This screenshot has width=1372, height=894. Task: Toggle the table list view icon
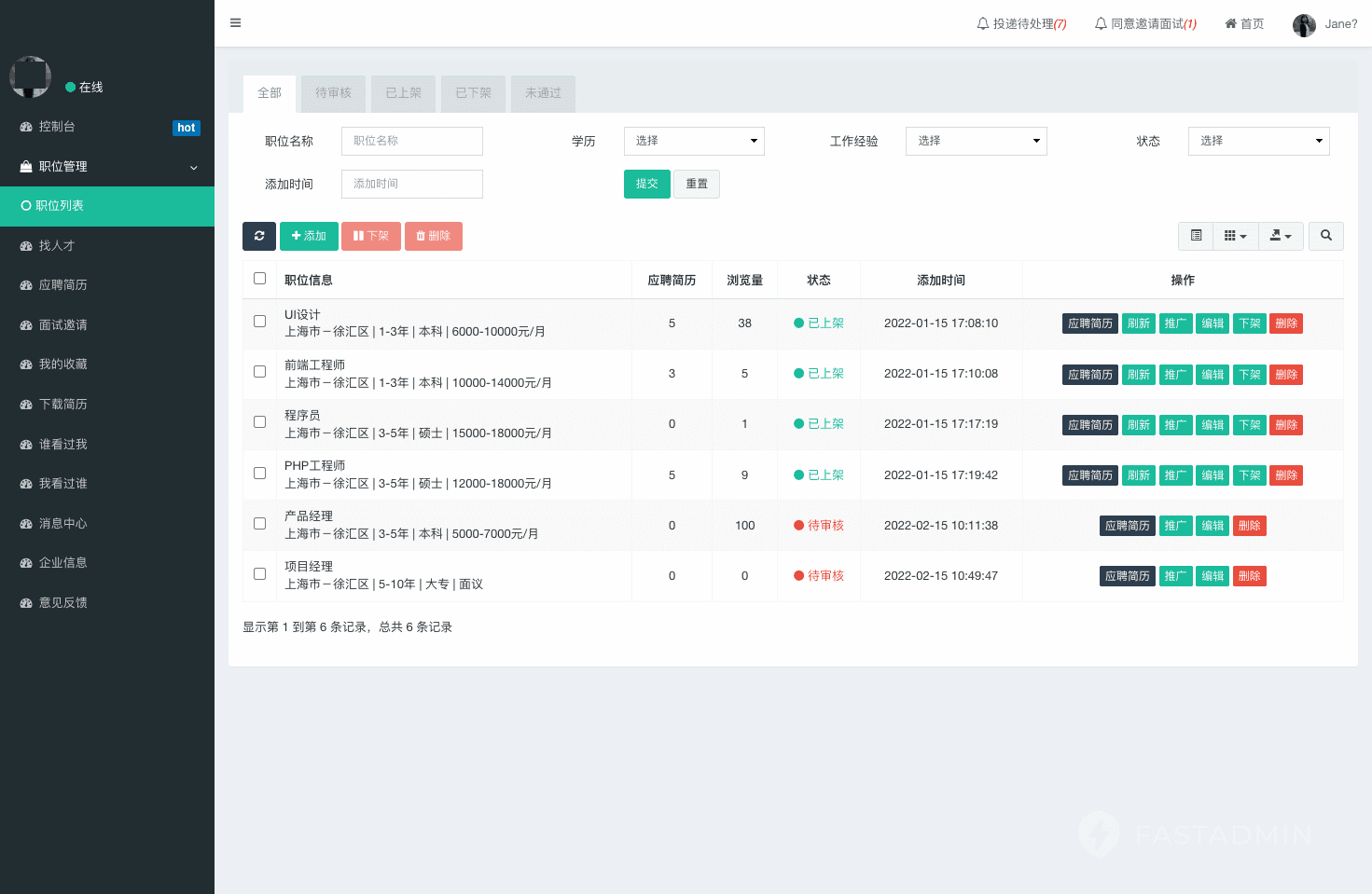[1196, 236]
